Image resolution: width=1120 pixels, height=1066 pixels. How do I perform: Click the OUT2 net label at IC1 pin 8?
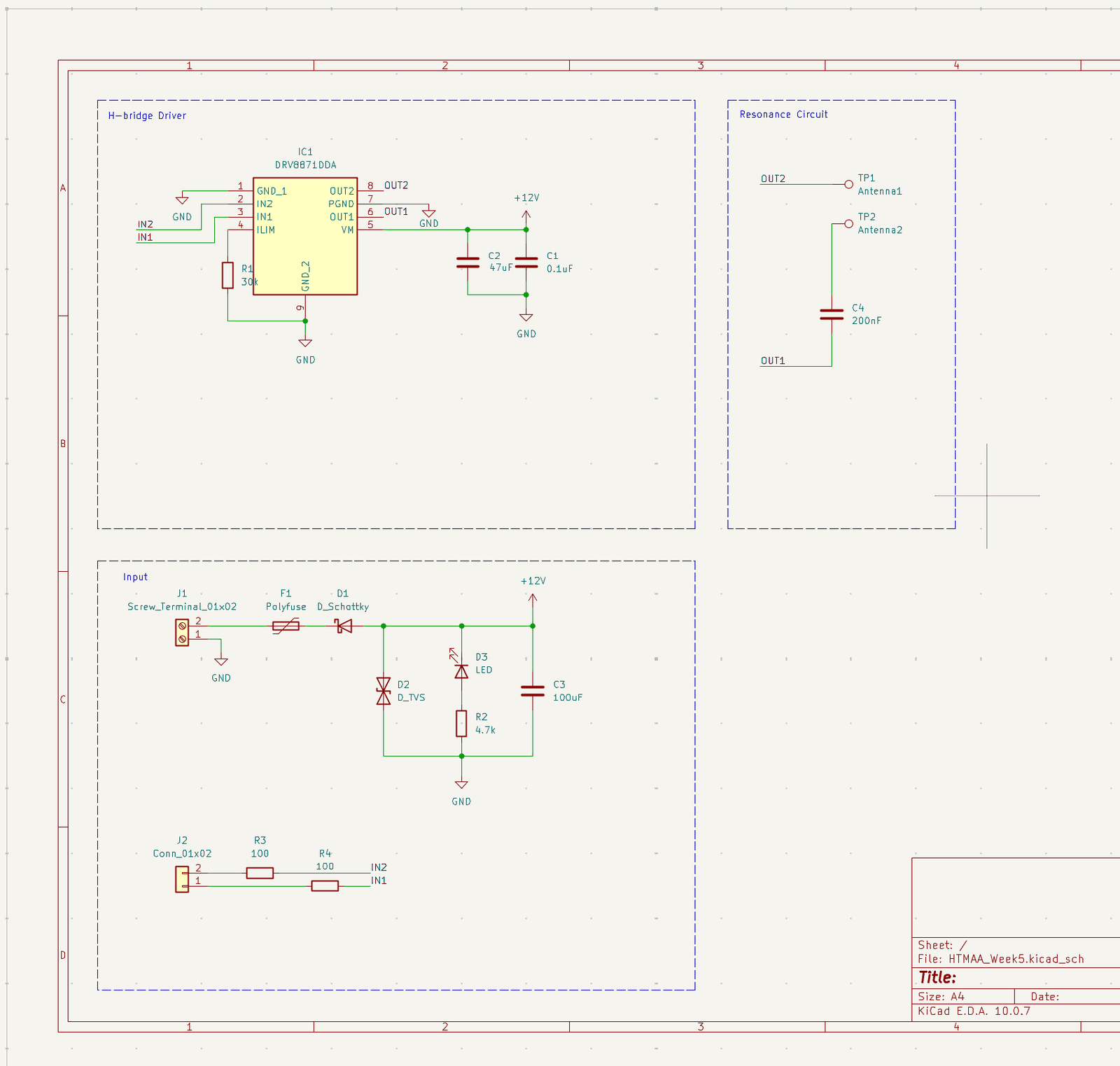(396, 185)
